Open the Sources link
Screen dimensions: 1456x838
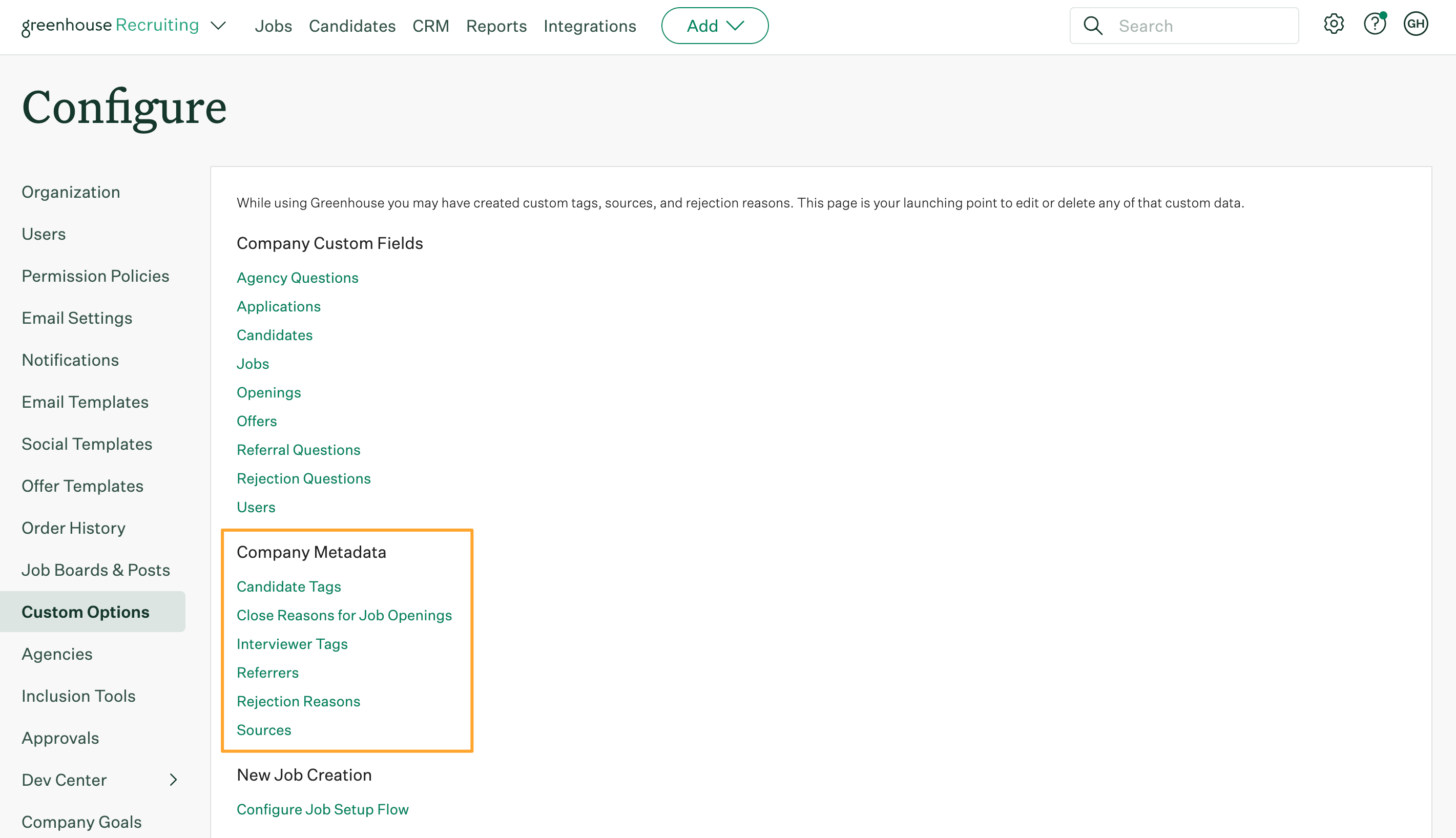point(264,730)
